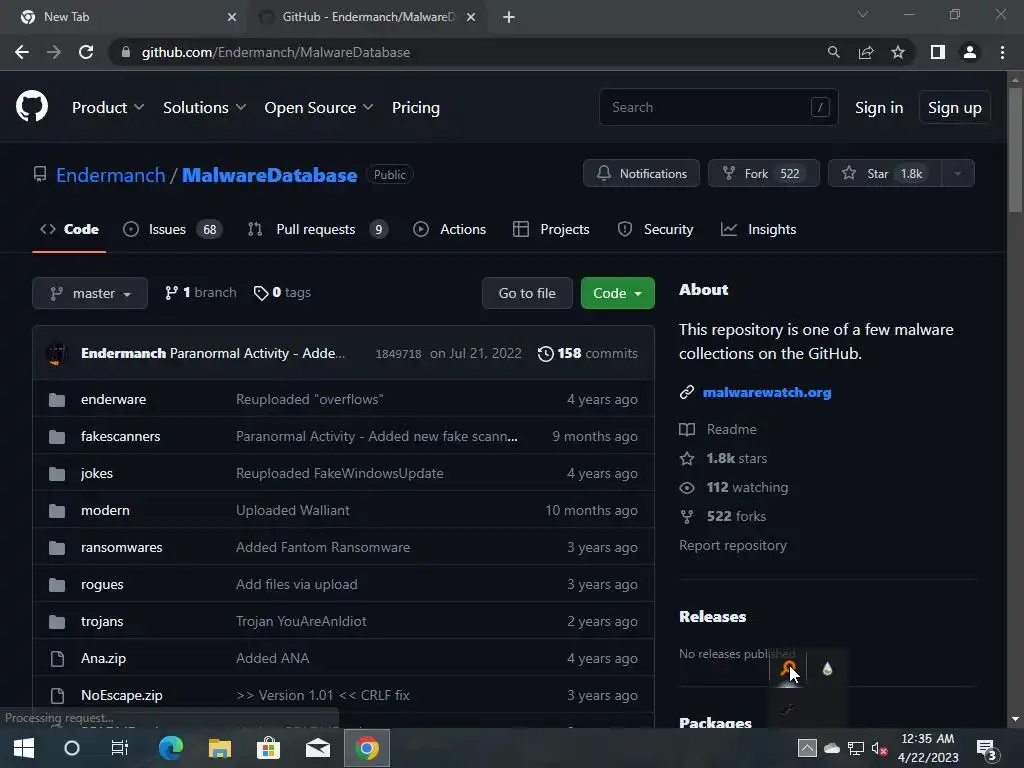Expand the Solutions menu
1024x768 pixels.
coord(204,108)
